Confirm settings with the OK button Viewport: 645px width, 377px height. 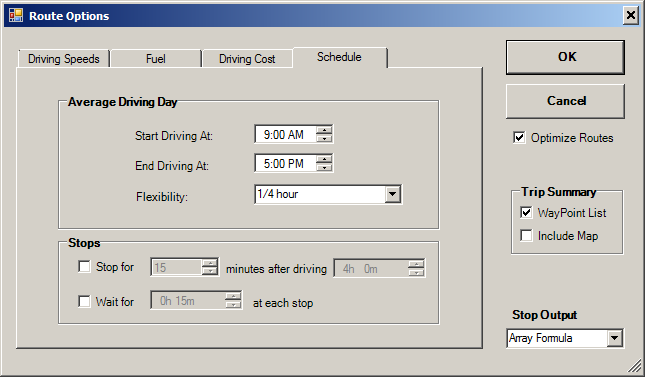[x=565, y=57]
